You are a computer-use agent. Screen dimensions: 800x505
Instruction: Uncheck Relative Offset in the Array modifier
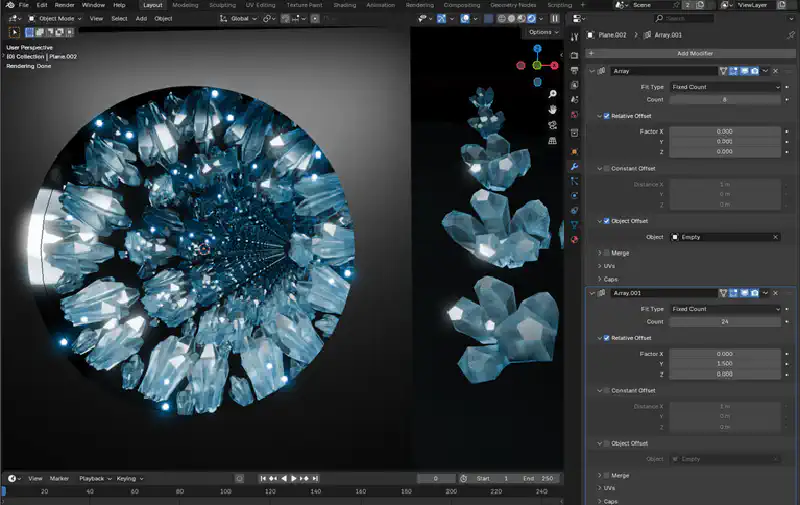point(606,116)
